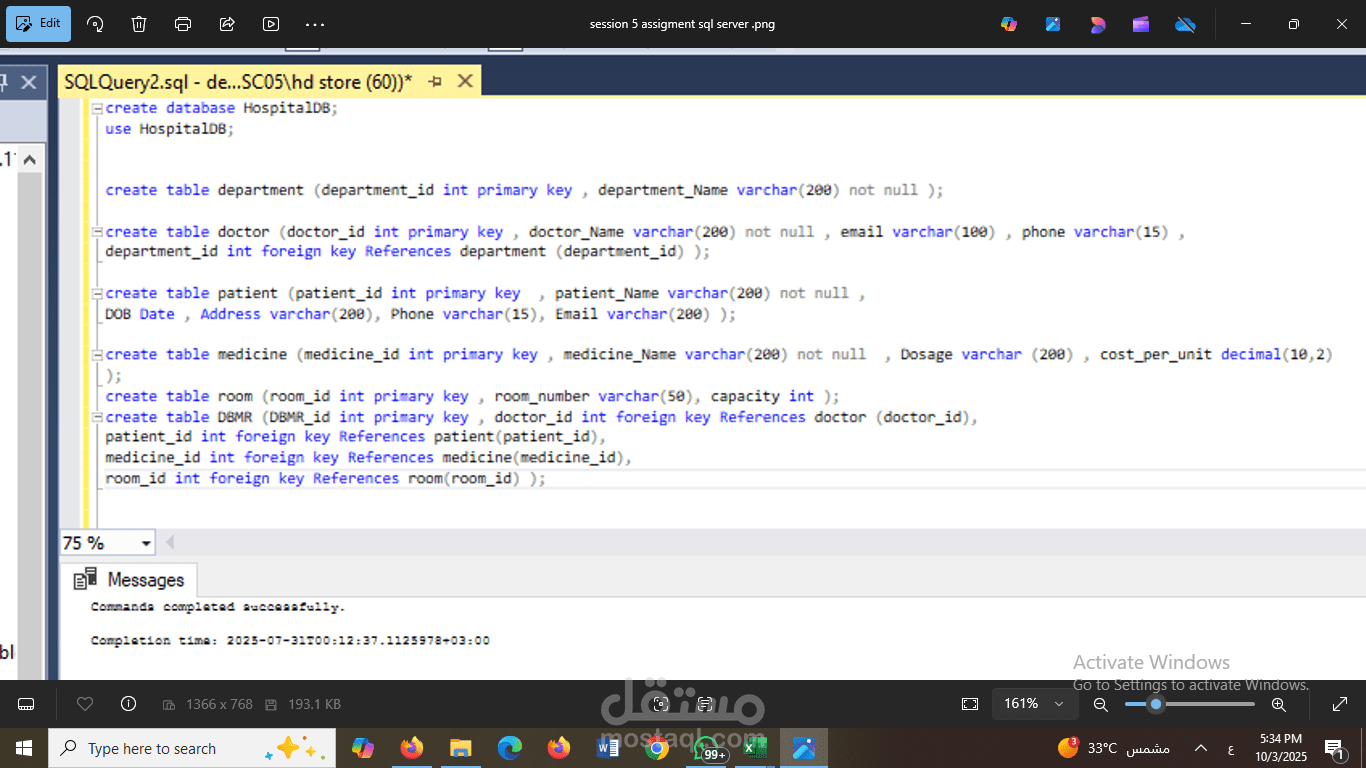The height and width of the screenshot is (768, 1366).
Task: Delete the photo with the trash icon
Action: point(139,24)
